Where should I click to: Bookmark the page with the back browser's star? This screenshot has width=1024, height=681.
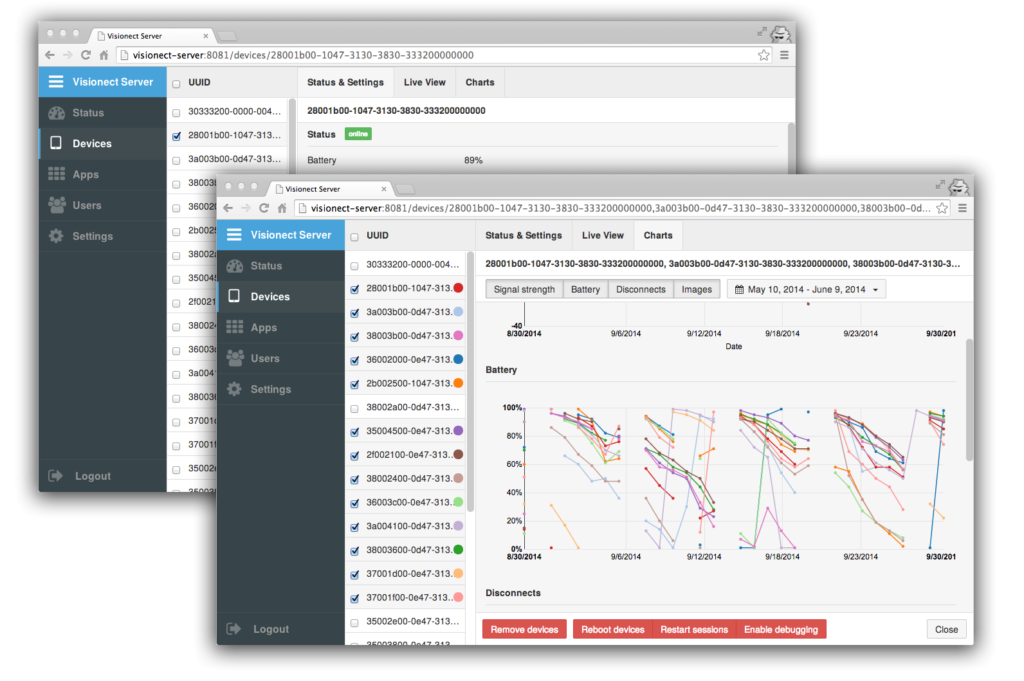coord(763,55)
